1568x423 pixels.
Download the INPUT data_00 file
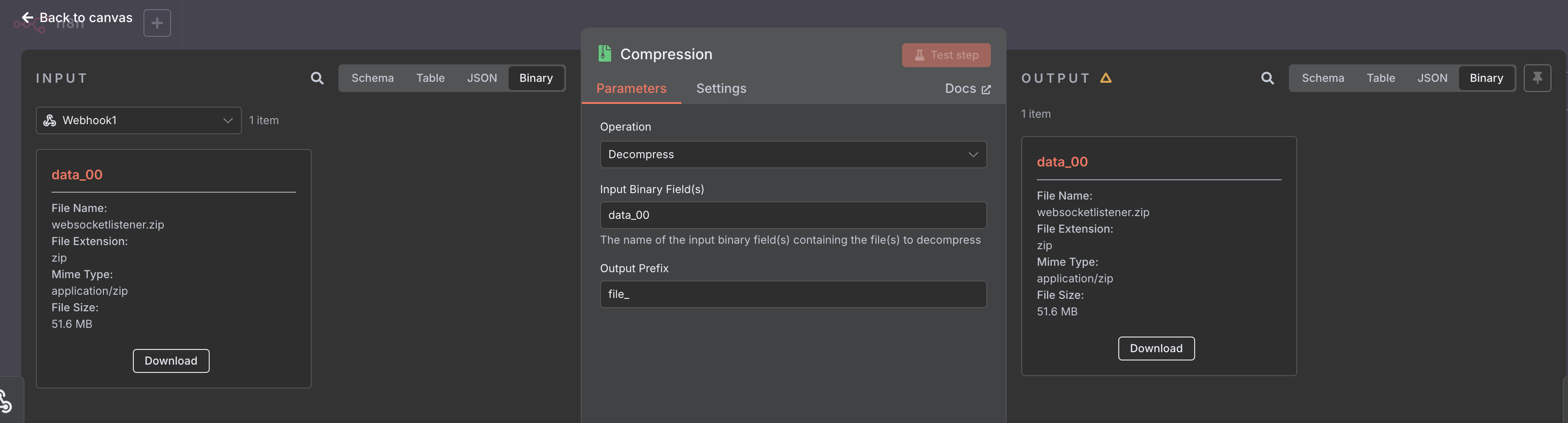(171, 361)
